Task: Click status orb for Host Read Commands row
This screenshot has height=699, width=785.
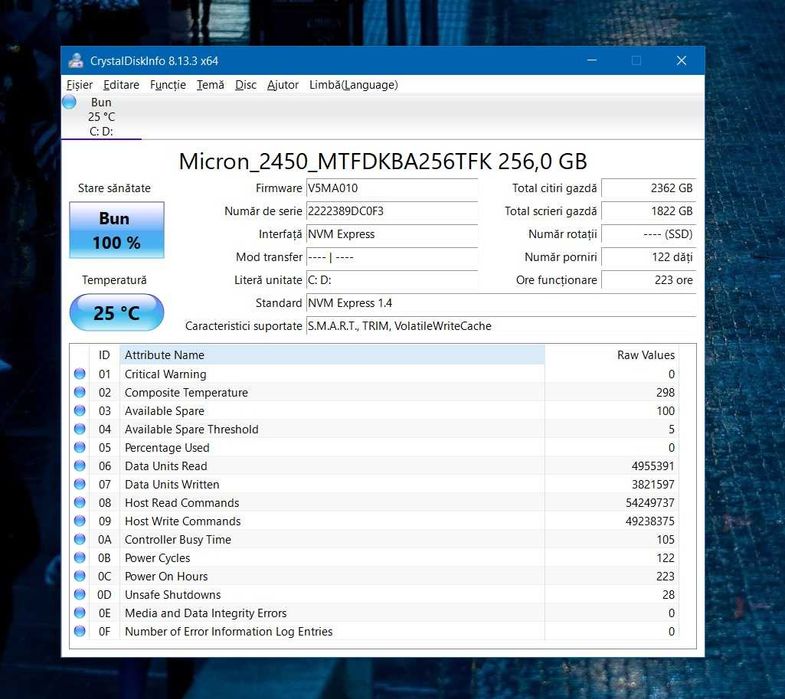Action: tap(80, 502)
